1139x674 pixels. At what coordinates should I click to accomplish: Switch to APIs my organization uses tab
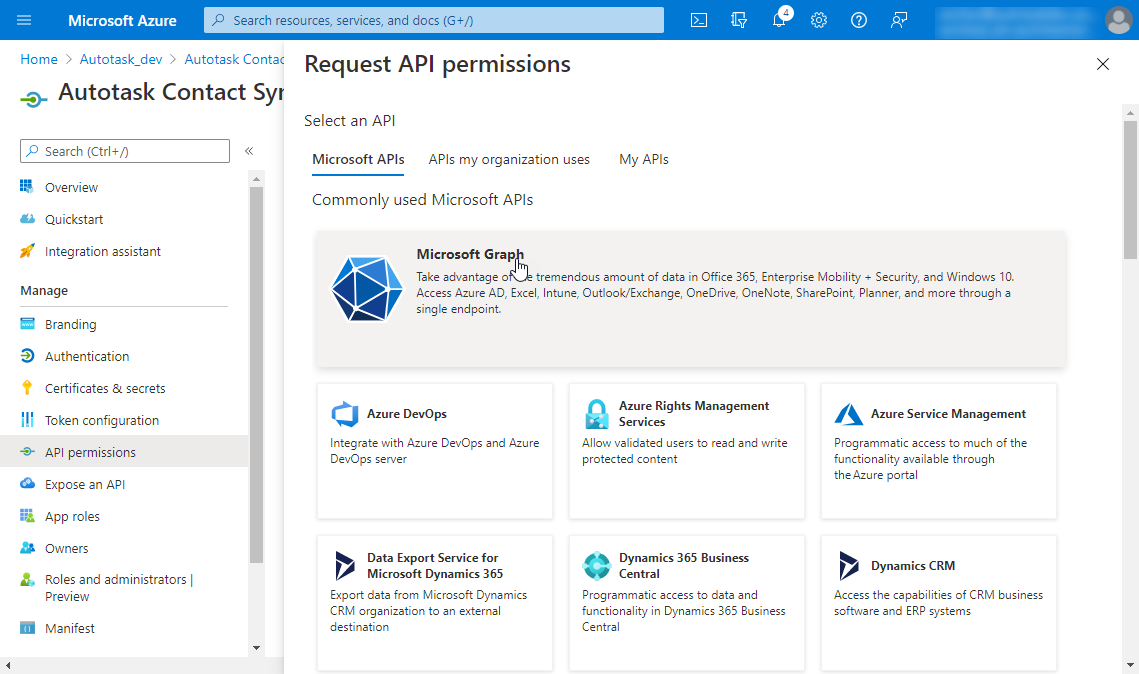pyautogui.click(x=509, y=159)
